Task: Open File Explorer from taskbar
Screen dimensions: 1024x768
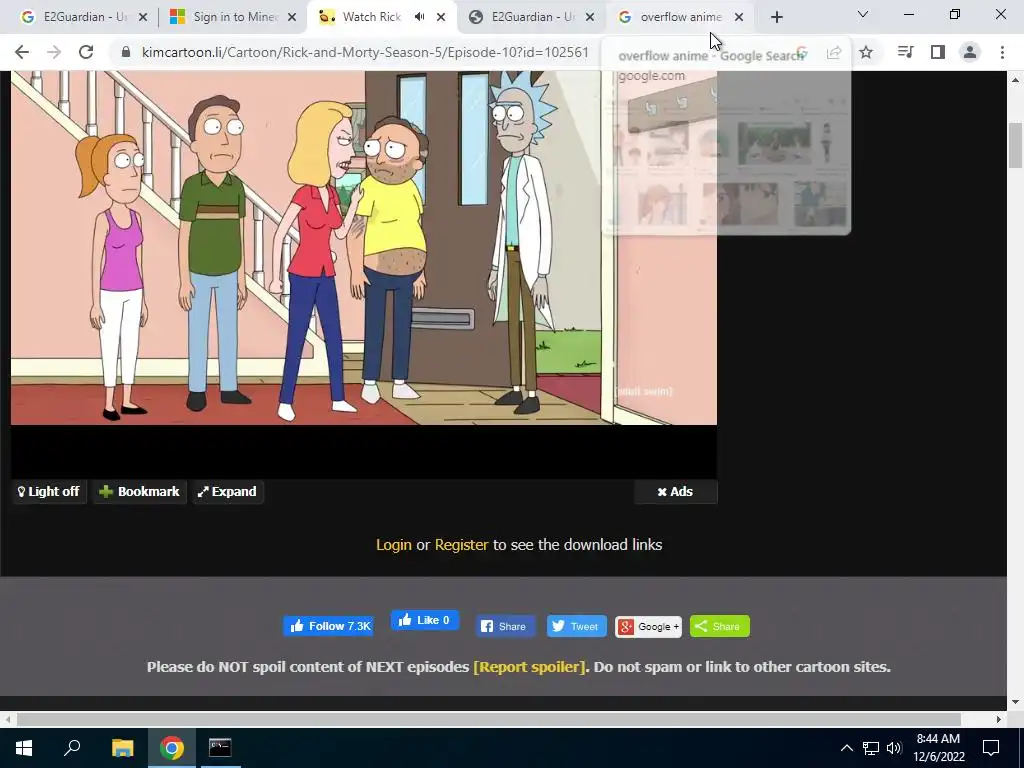Action: tap(122, 748)
